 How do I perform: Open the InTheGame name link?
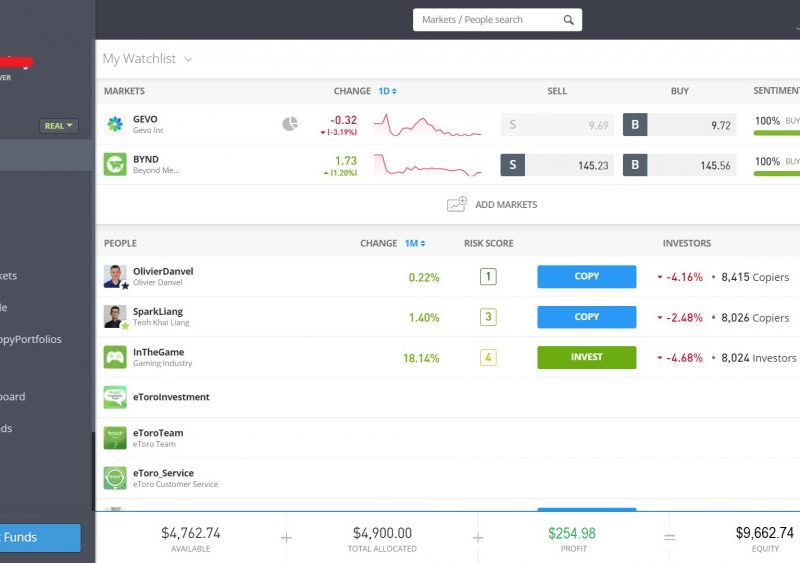pyautogui.click(x=158, y=352)
